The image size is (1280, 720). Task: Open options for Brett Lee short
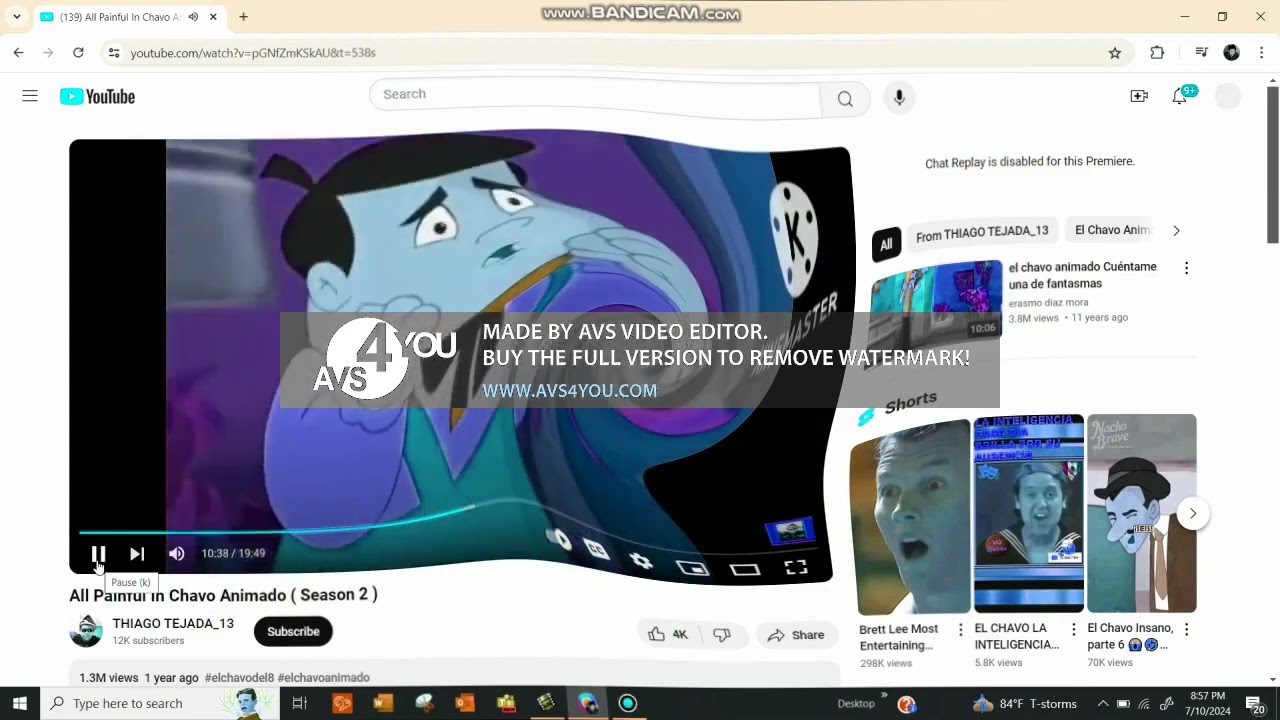pyautogui.click(x=960, y=630)
